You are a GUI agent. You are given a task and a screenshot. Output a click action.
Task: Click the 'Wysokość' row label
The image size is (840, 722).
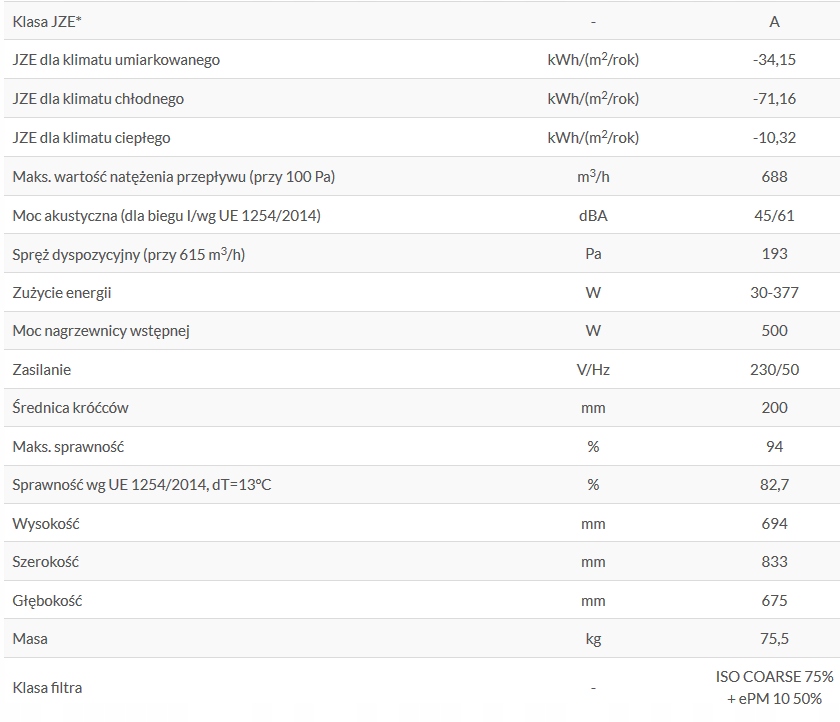point(46,524)
